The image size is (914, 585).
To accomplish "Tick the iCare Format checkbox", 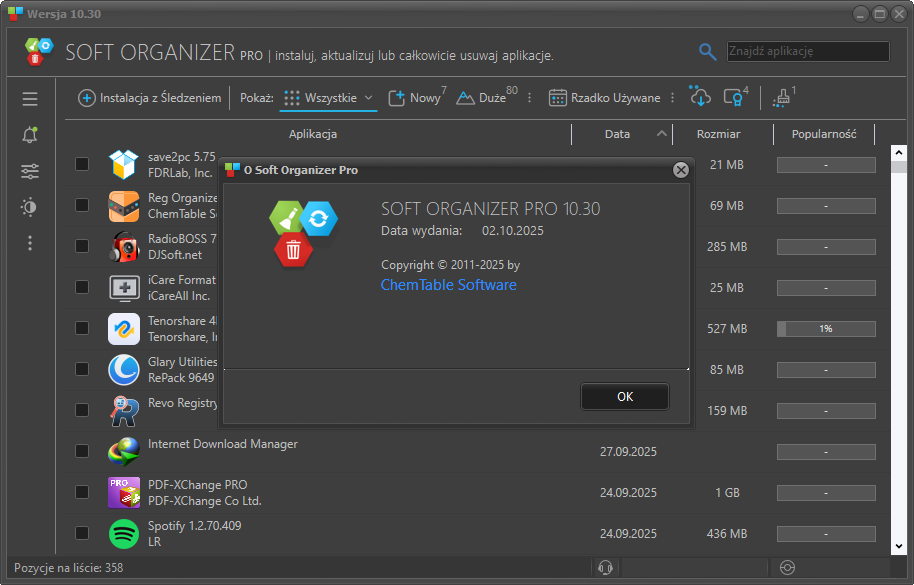I will pos(82,287).
